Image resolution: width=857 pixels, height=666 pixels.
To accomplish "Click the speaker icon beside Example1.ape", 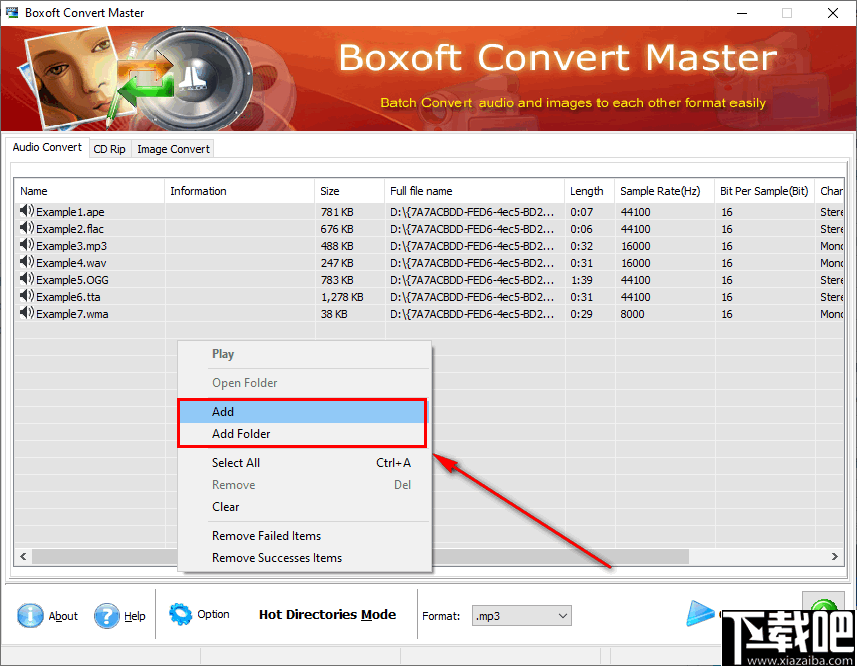I will 22,211.
